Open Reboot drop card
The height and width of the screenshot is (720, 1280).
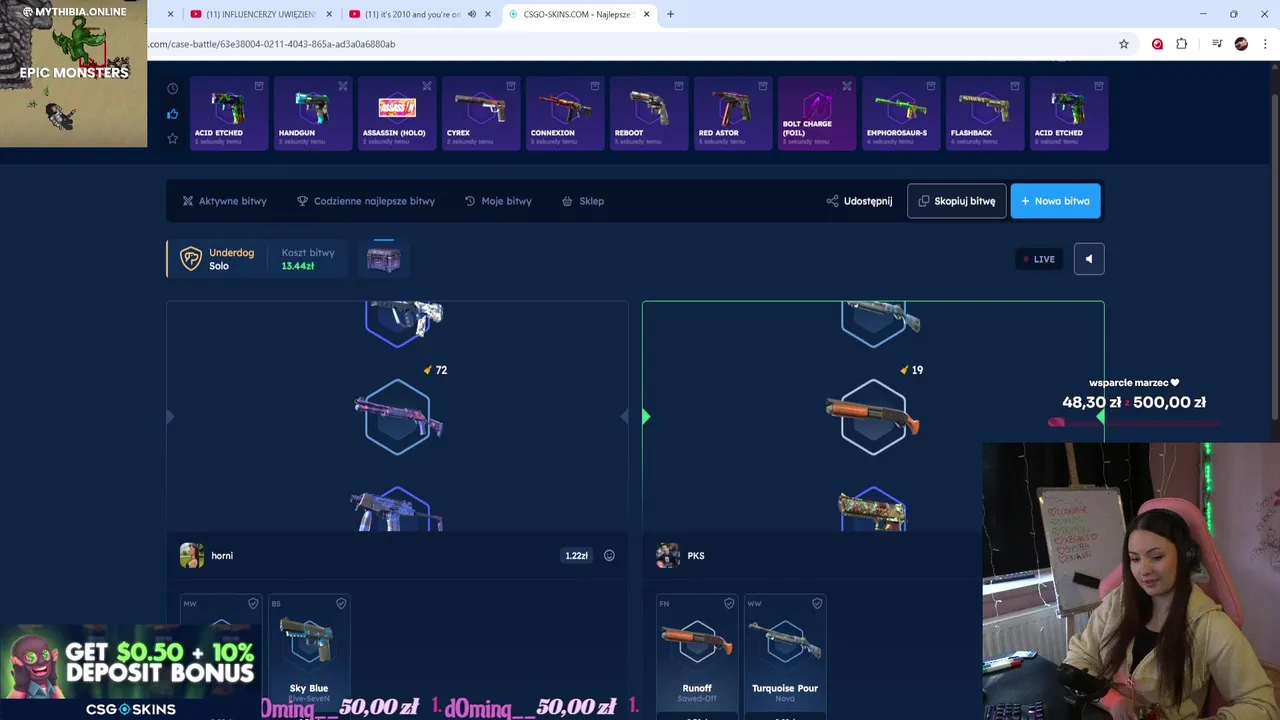tap(649, 113)
